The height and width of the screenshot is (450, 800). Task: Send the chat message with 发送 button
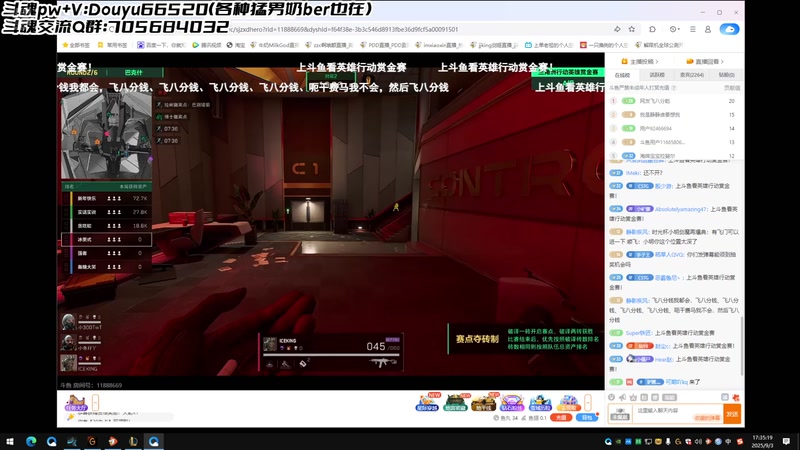coord(732,414)
